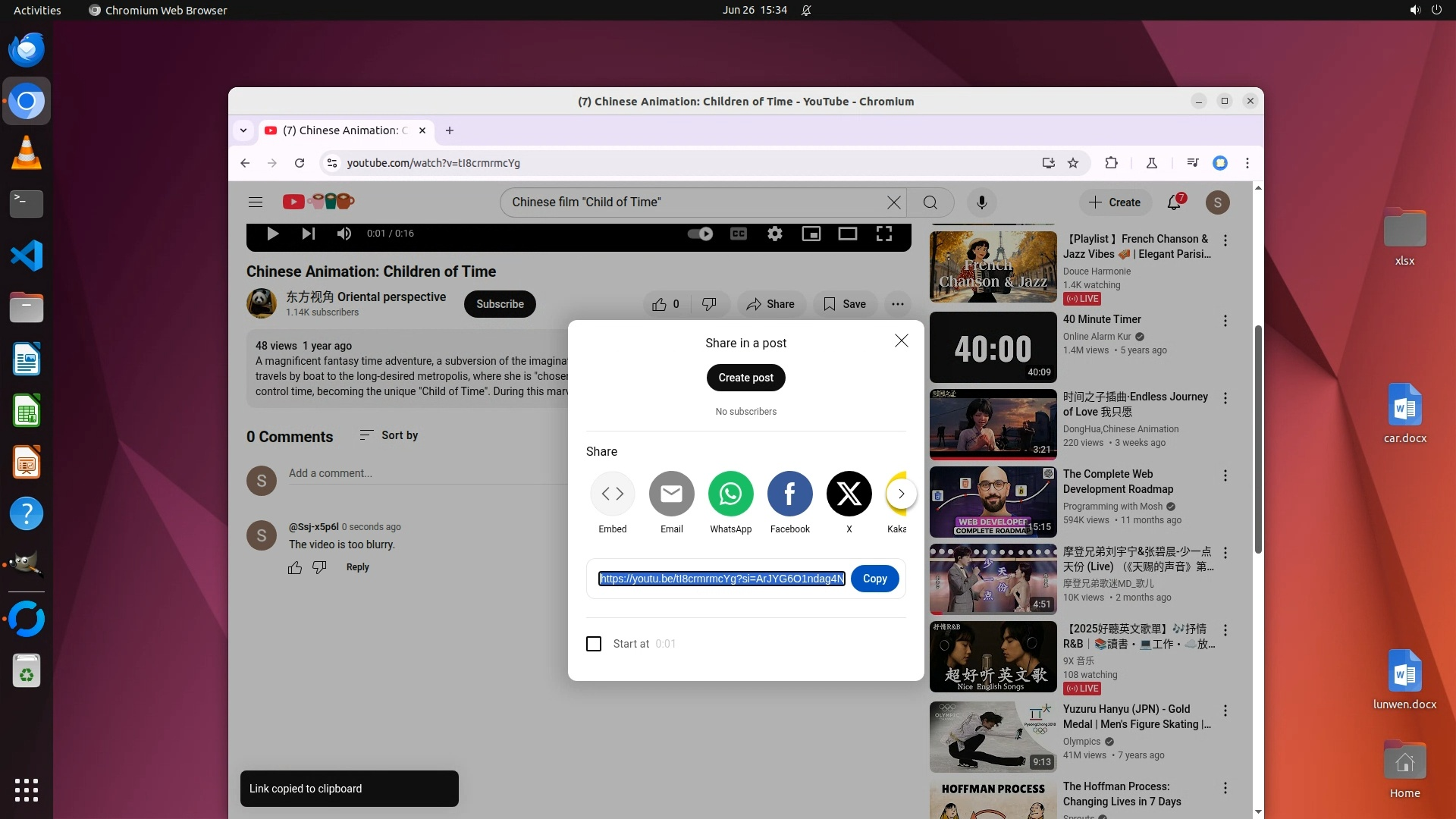Open the tab search dropdown arrow
This screenshot has width=1456, height=819.
click(x=243, y=130)
